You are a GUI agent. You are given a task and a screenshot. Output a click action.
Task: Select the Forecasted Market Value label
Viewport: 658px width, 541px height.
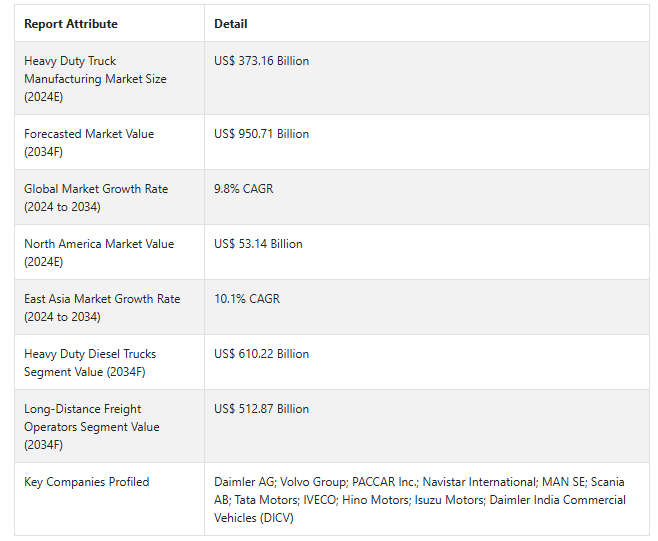coord(89,142)
